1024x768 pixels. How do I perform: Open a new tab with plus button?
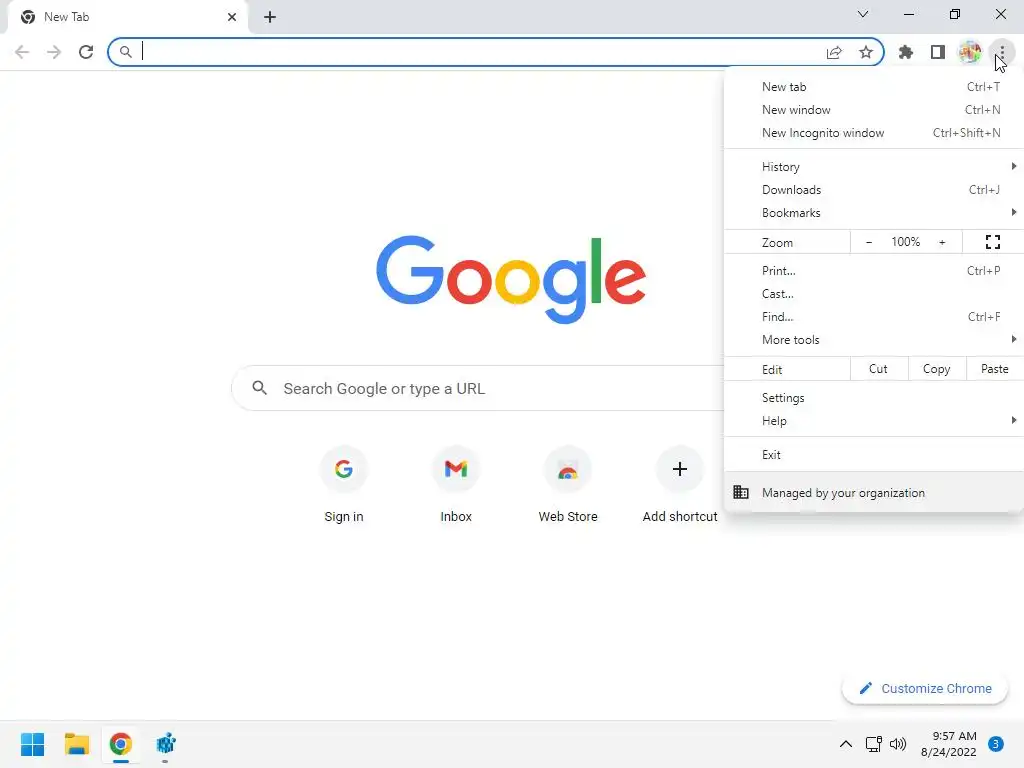[270, 17]
